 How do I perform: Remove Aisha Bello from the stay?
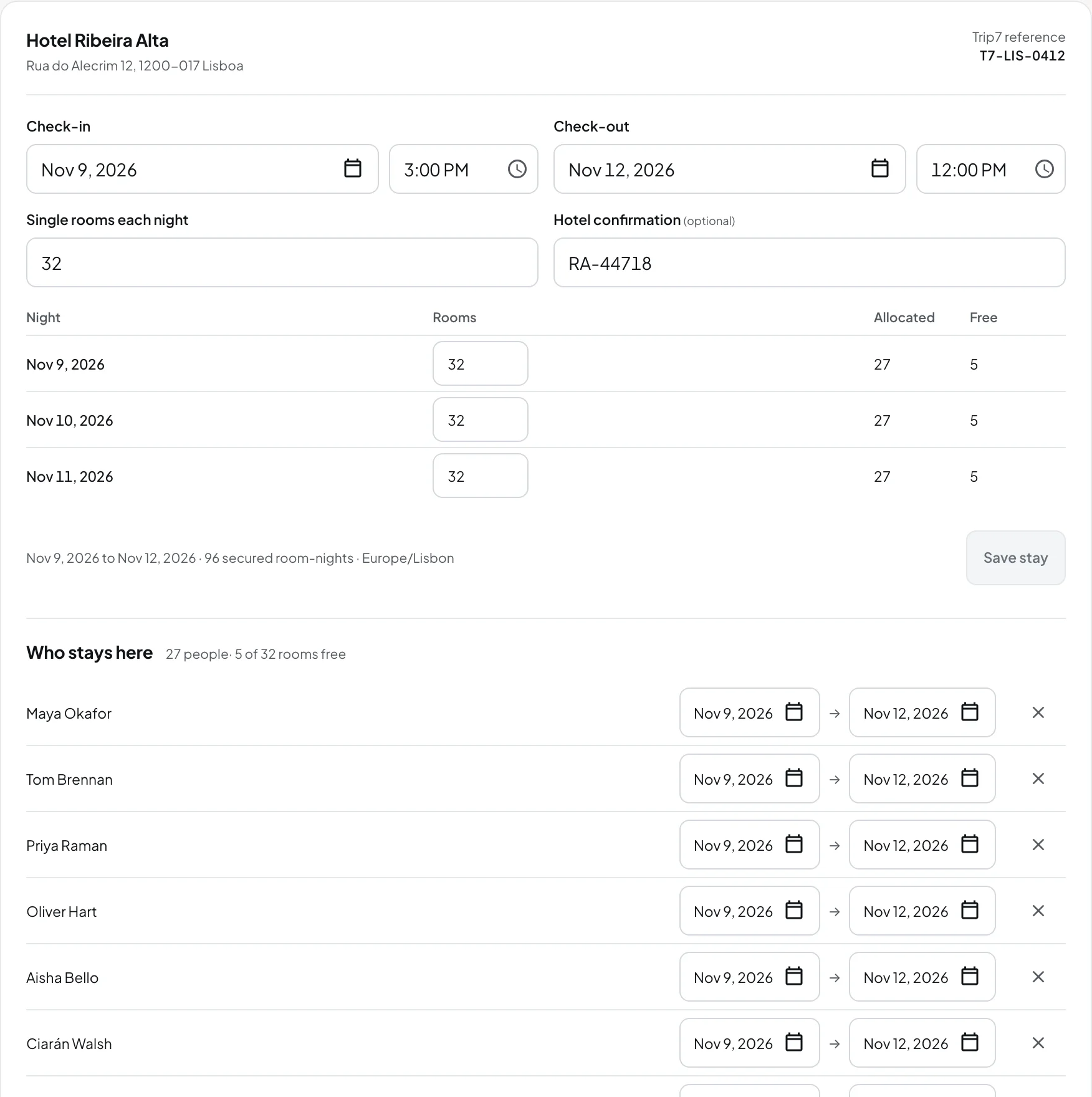pyautogui.click(x=1038, y=977)
